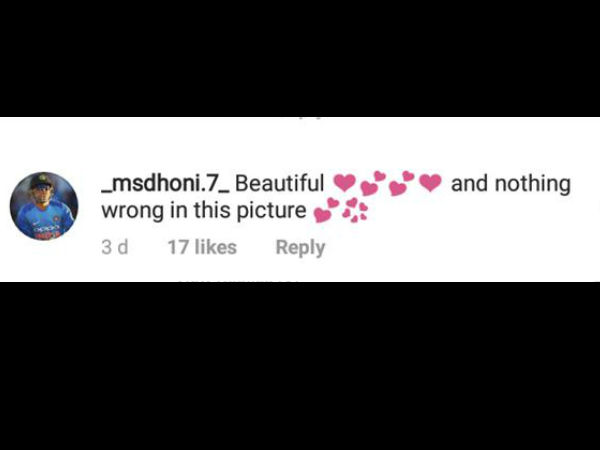Open the _msdhoni.7_ username profile link
The image size is (600, 450).
pos(165,183)
